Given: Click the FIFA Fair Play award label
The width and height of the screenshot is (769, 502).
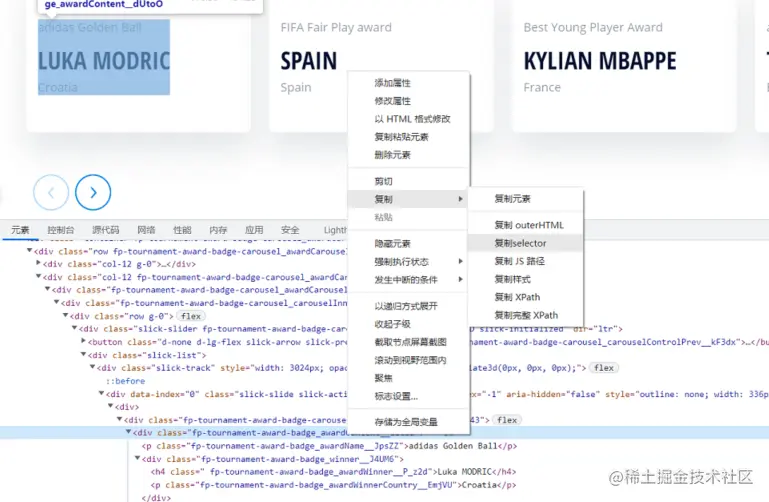Looking at the screenshot, I should click(x=336, y=27).
